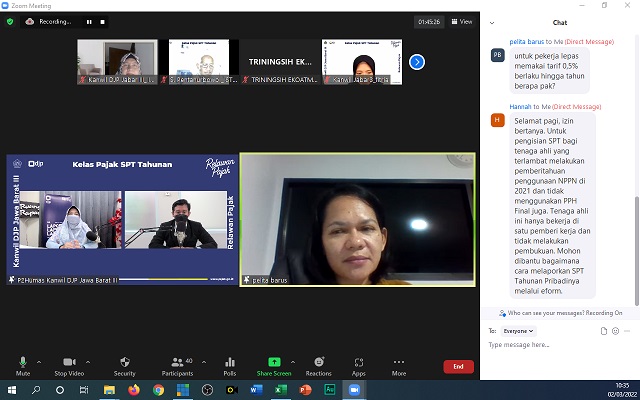Mute the microphone
Screen dimensions: 640x400
[x=23, y=365]
